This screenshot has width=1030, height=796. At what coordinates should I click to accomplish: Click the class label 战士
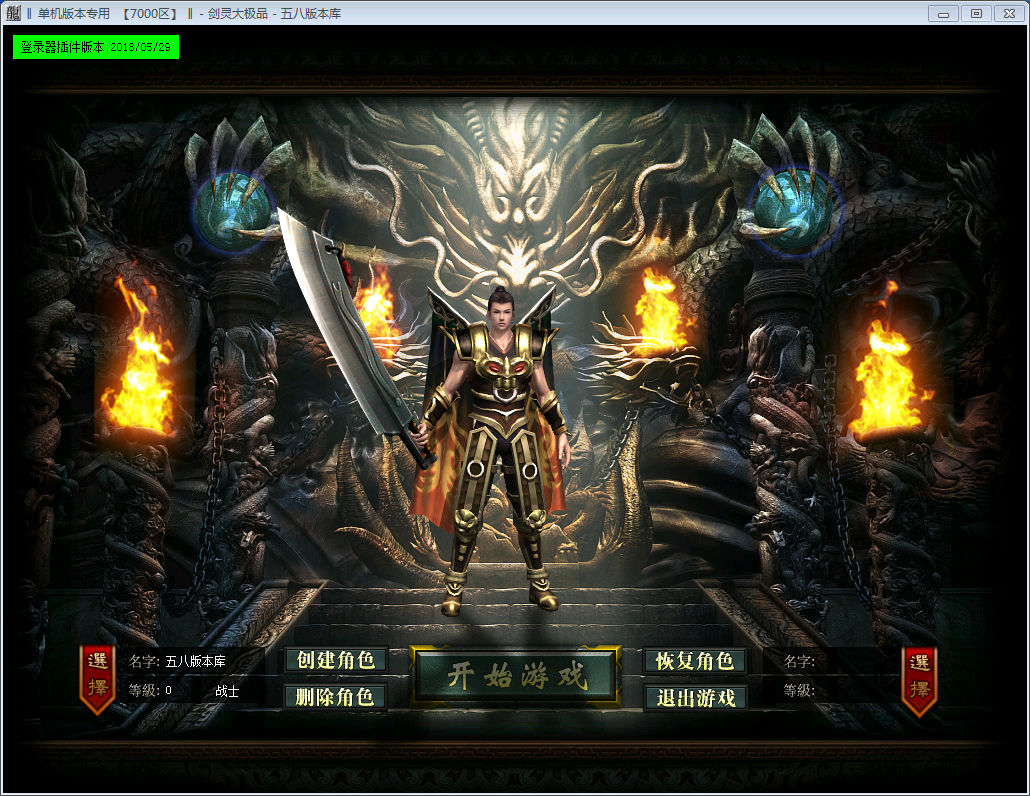(227, 691)
